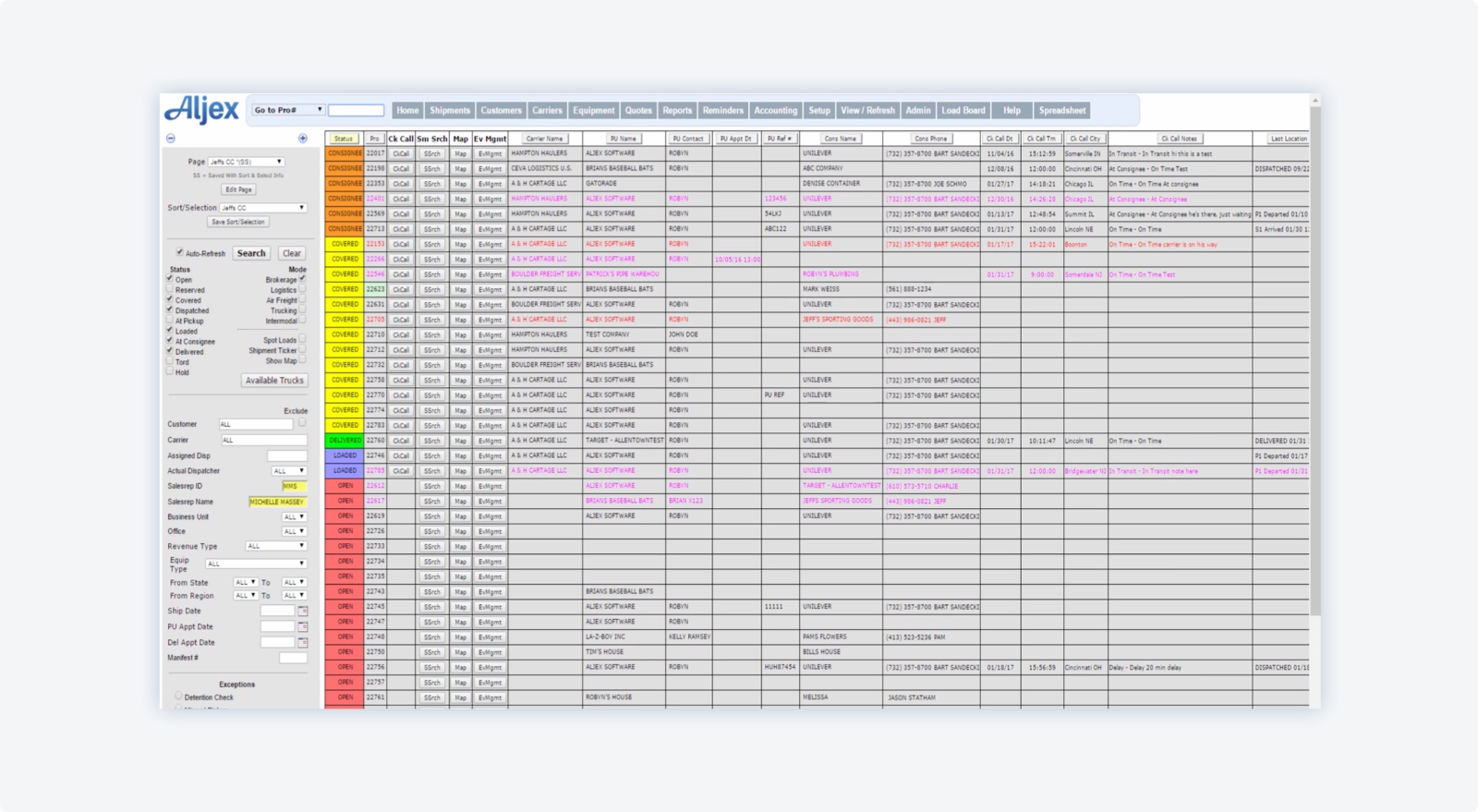Click the Assigned Disp input field
Image resolution: width=1478 pixels, height=812 pixels.
[287, 456]
